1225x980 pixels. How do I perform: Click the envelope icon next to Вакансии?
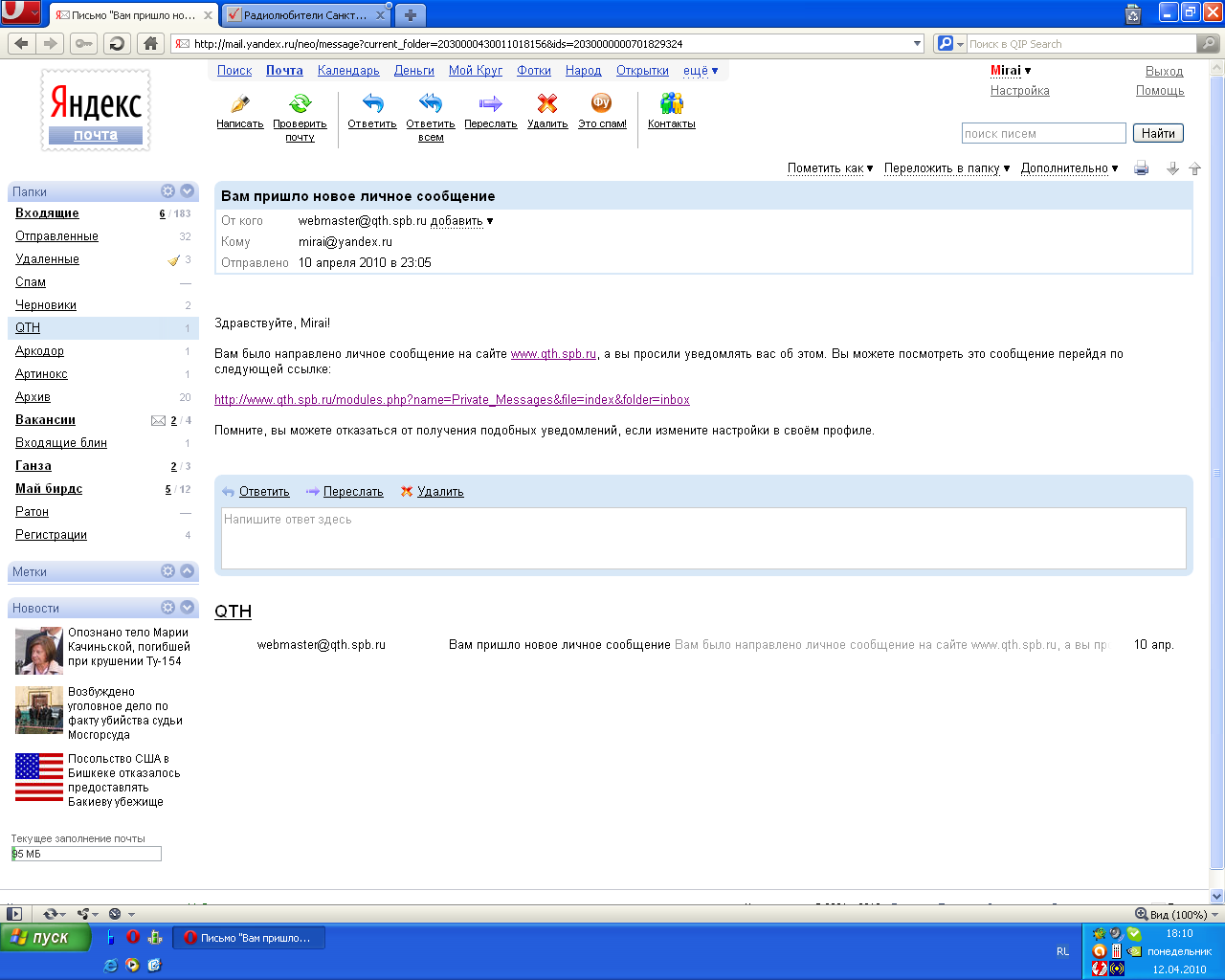(158, 420)
